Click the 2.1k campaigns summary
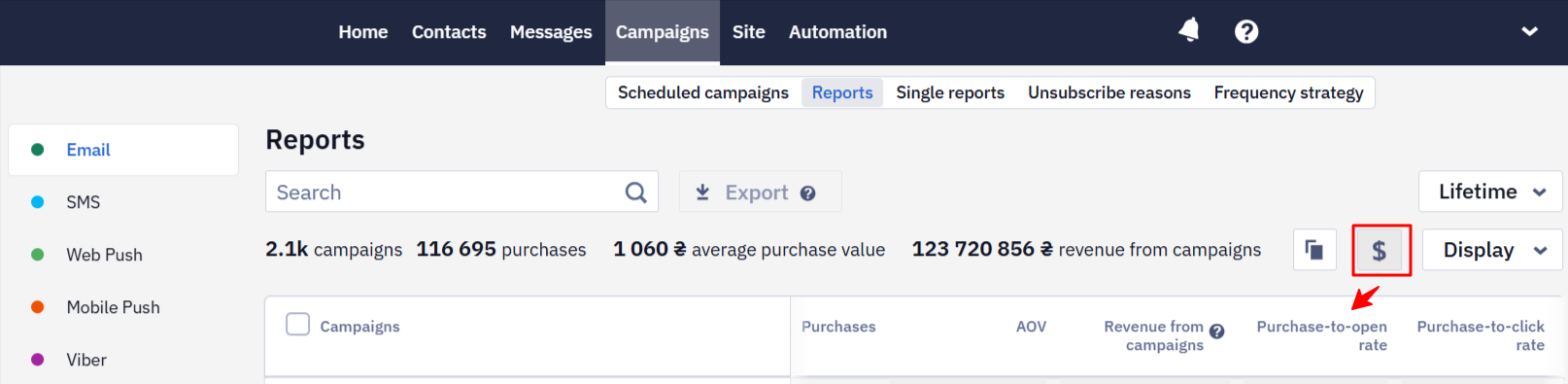This screenshot has width=1568, height=384. click(333, 250)
